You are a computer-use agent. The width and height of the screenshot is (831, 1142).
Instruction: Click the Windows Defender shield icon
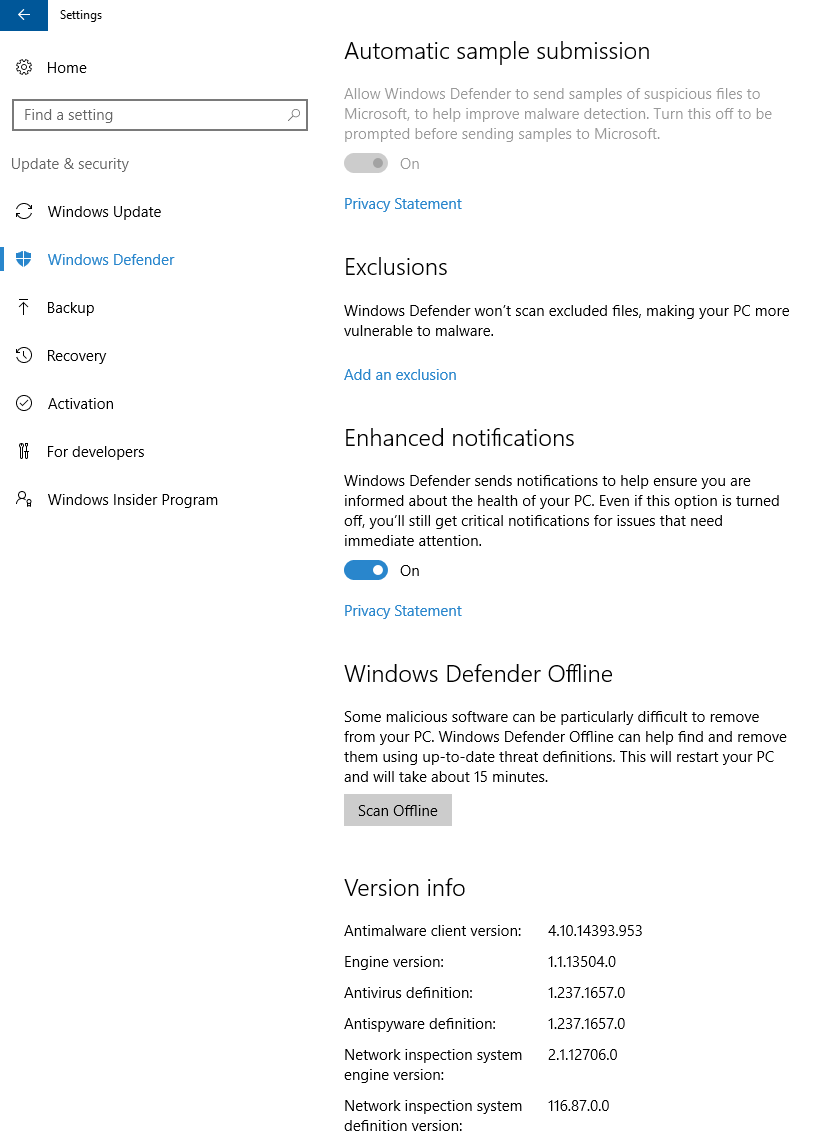click(x=24, y=260)
